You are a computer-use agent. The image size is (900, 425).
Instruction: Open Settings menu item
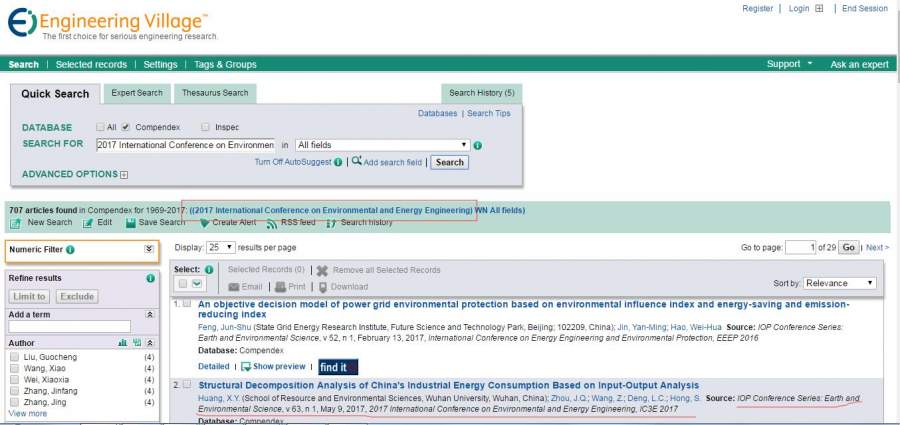(x=160, y=64)
